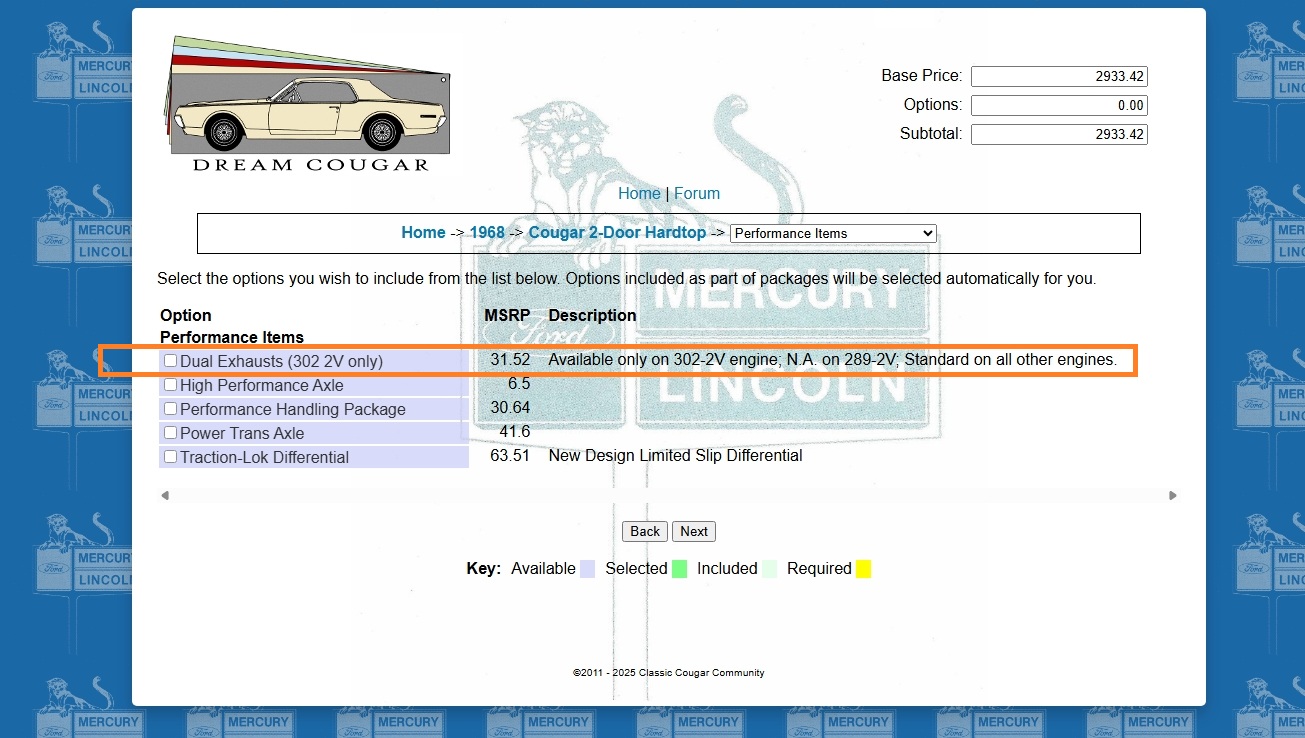1305x738 pixels.
Task: Click the Dream Cougar car logo
Action: coord(308,104)
